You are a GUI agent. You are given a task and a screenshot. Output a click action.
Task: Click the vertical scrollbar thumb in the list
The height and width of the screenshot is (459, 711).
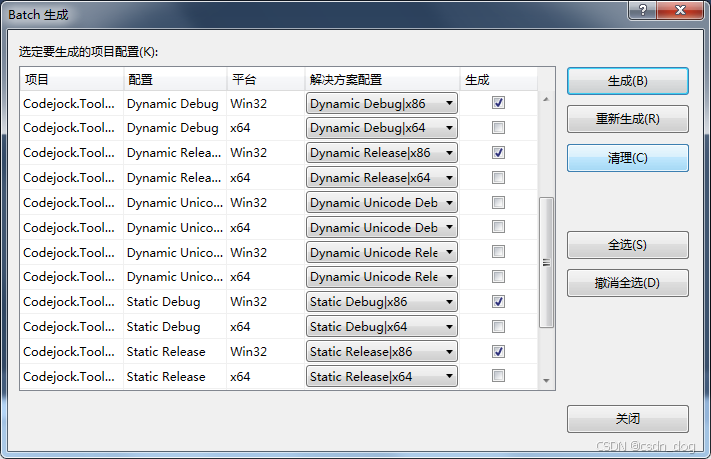click(546, 262)
